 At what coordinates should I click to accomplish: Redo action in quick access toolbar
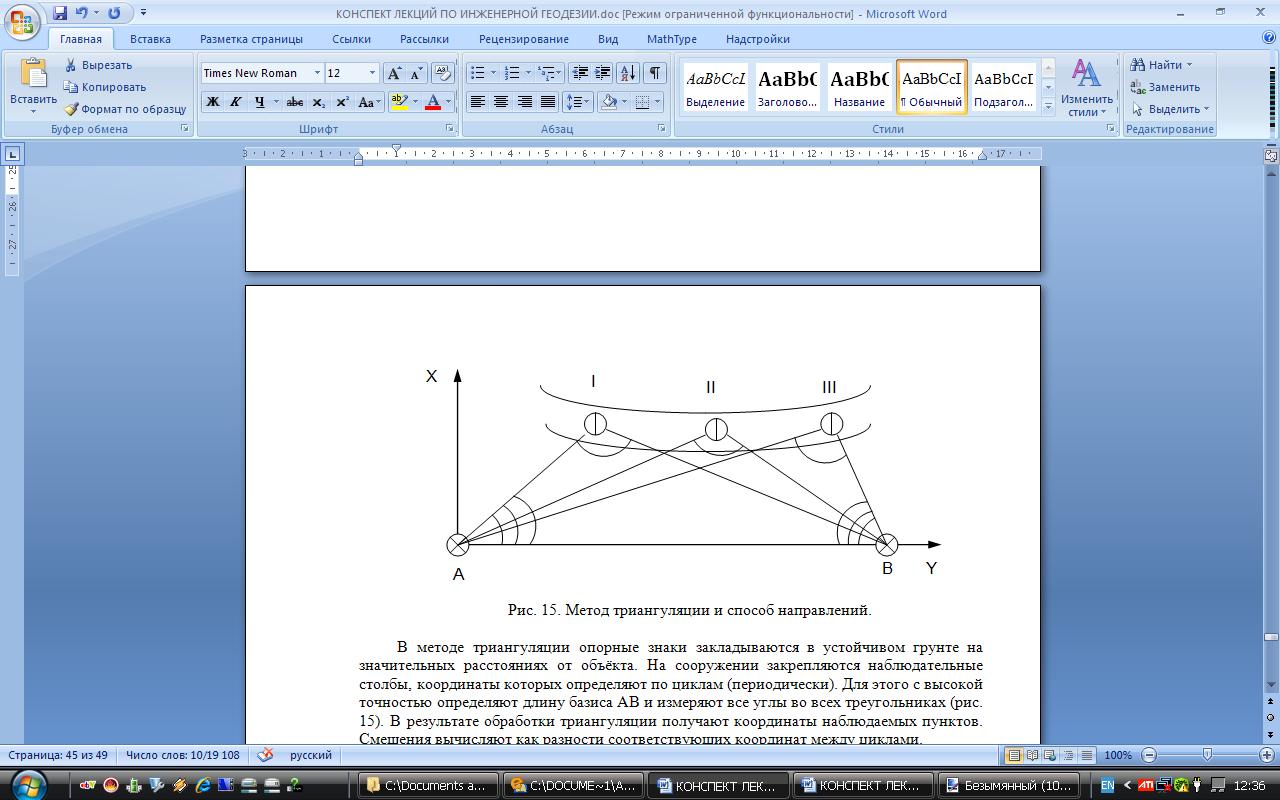click(114, 13)
